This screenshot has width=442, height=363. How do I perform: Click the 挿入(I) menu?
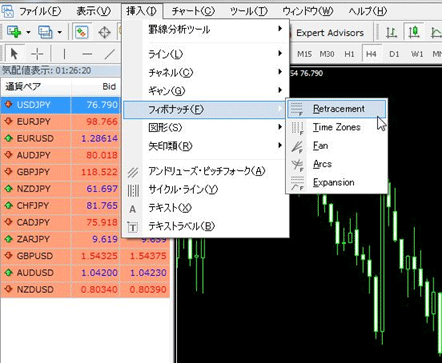click(142, 11)
